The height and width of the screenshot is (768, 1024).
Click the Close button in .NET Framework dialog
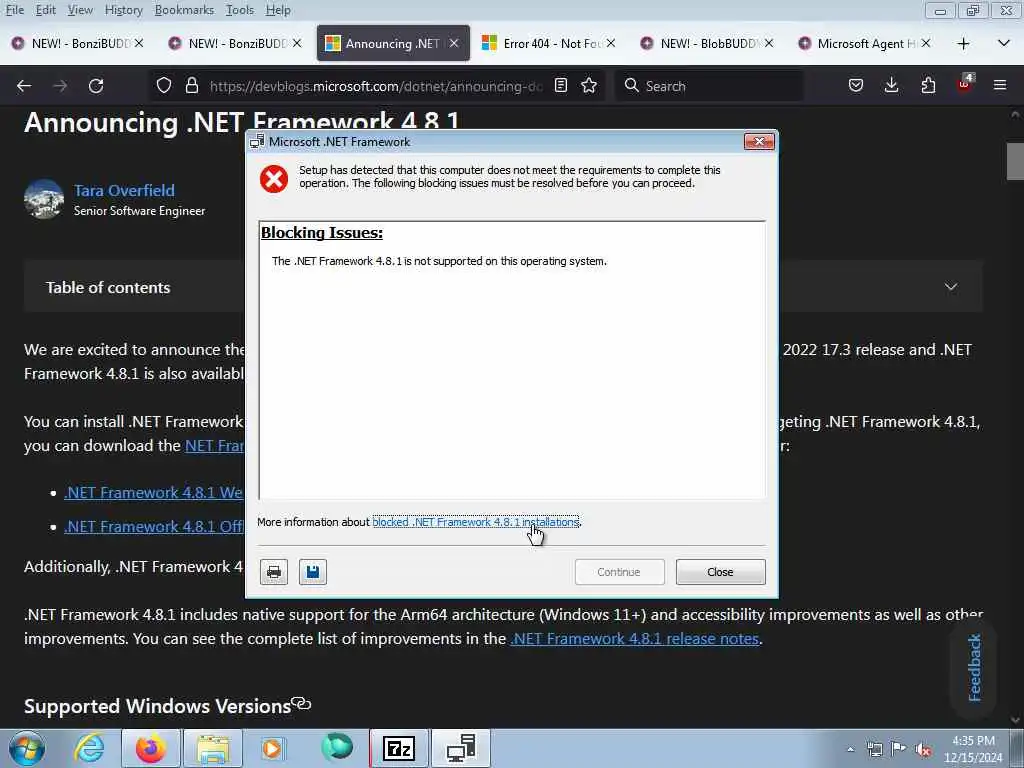720,572
